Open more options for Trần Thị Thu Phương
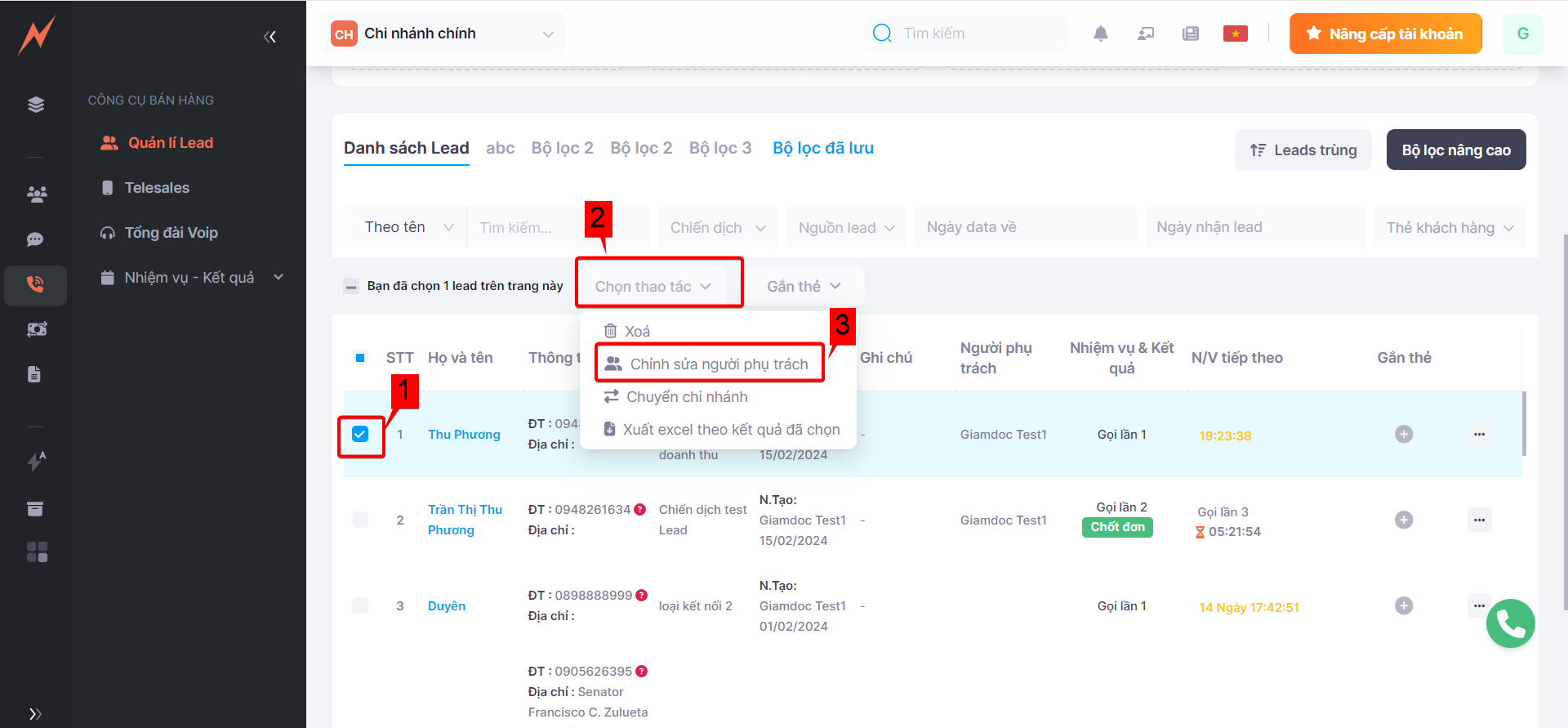1568x728 pixels. (x=1479, y=520)
